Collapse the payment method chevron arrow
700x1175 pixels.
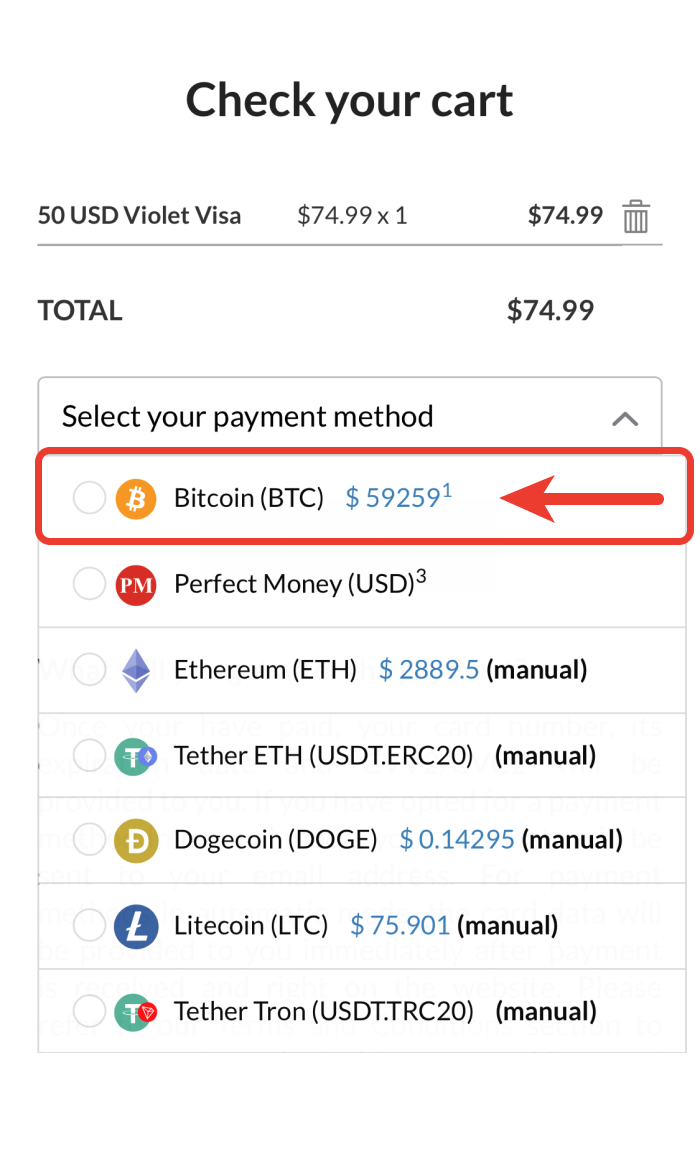tap(625, 418)
